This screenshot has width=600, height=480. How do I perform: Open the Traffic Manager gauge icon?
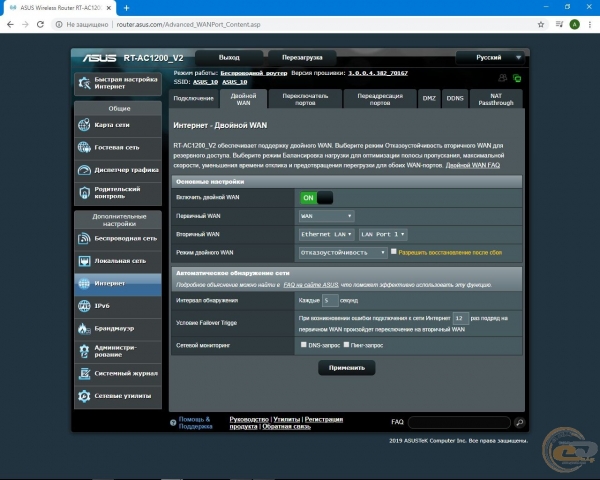point(84,170)
